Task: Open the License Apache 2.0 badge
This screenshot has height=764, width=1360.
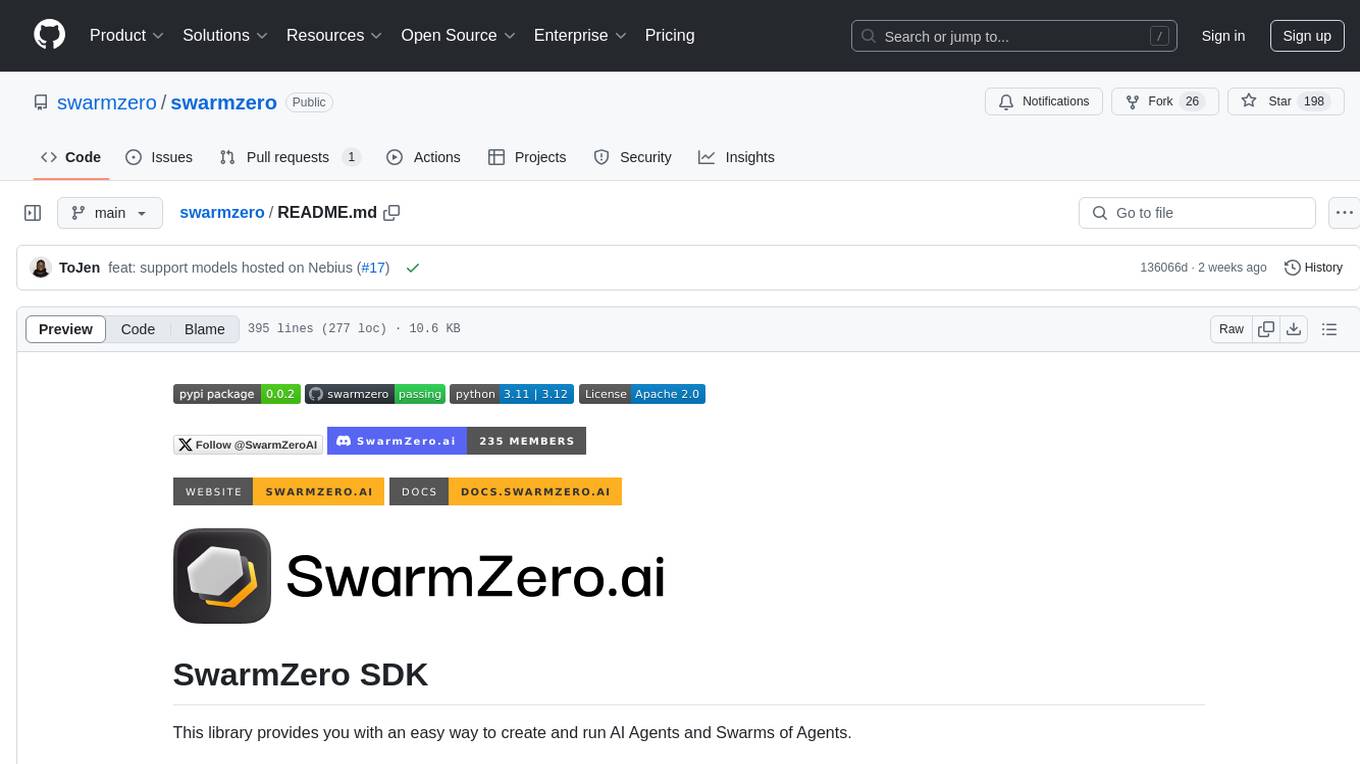Action: coord(642,394)
